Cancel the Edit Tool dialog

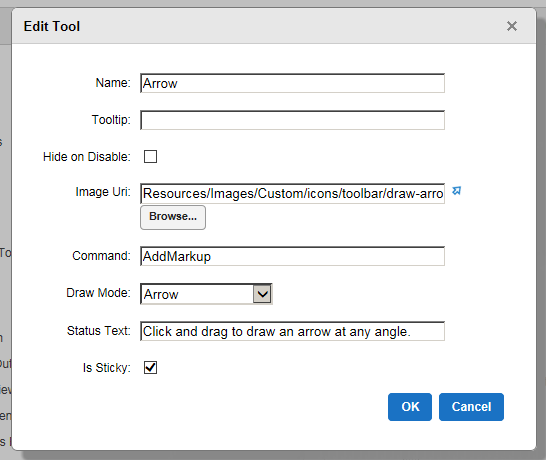click(471, 407)
